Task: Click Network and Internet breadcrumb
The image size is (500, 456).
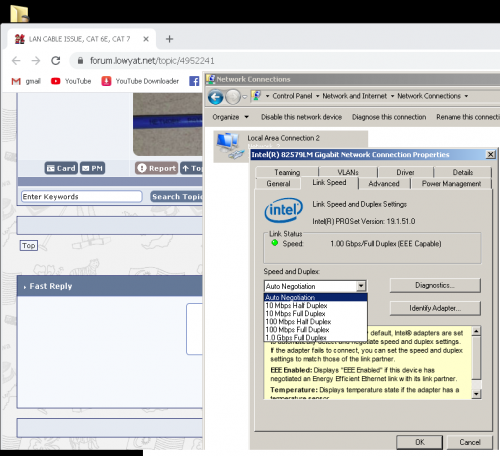Action: [355, 96]
